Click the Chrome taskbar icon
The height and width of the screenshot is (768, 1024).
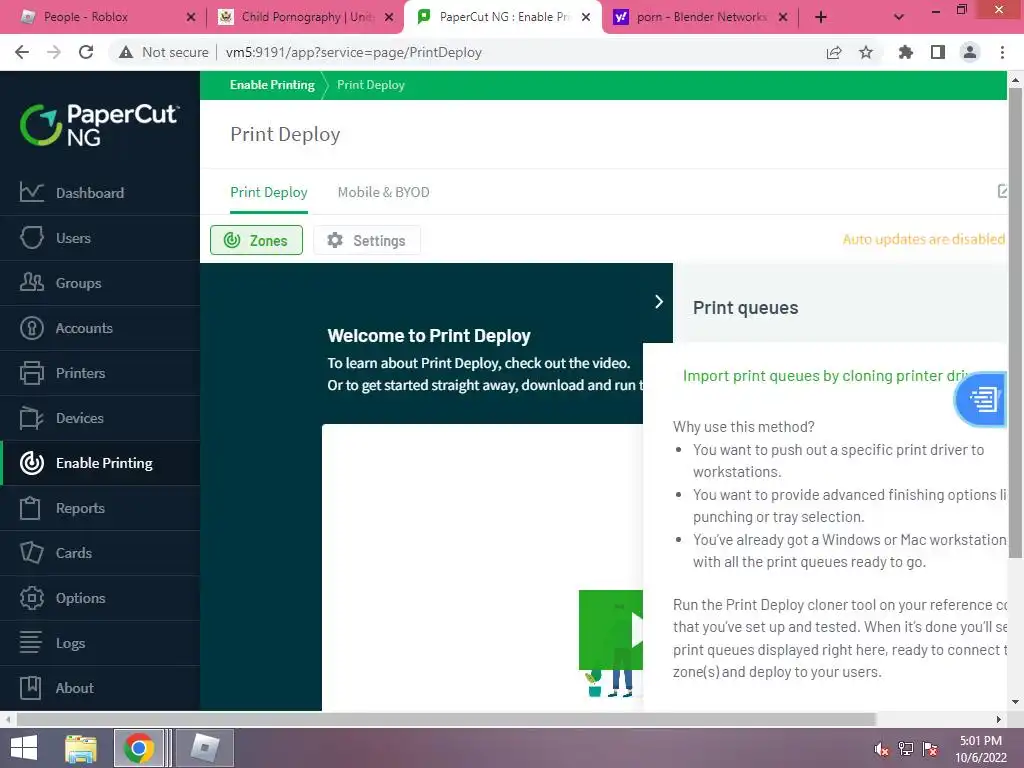(x=138, y=748)
